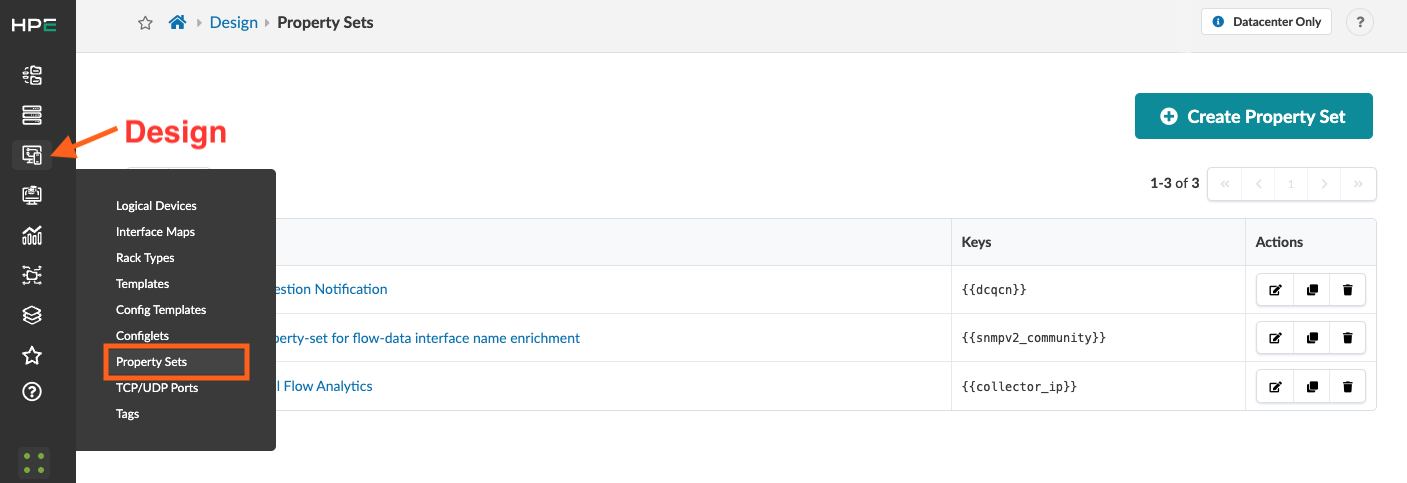Clone the {{dcqcn}} property set
Image resolution: width=1407 pixels, height=483 pixels.
(x=1311, y=290)
